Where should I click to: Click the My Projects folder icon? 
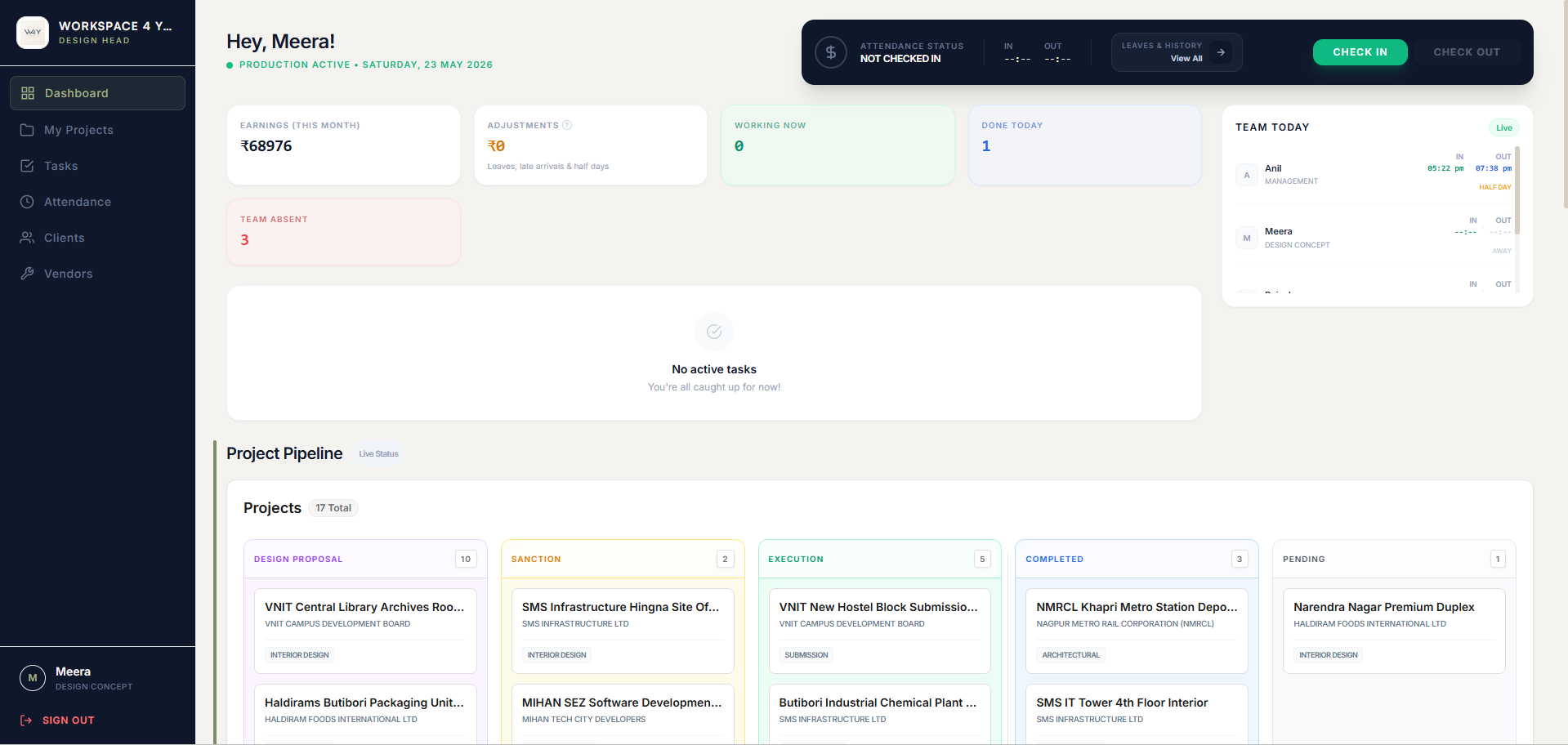[27, 130]
